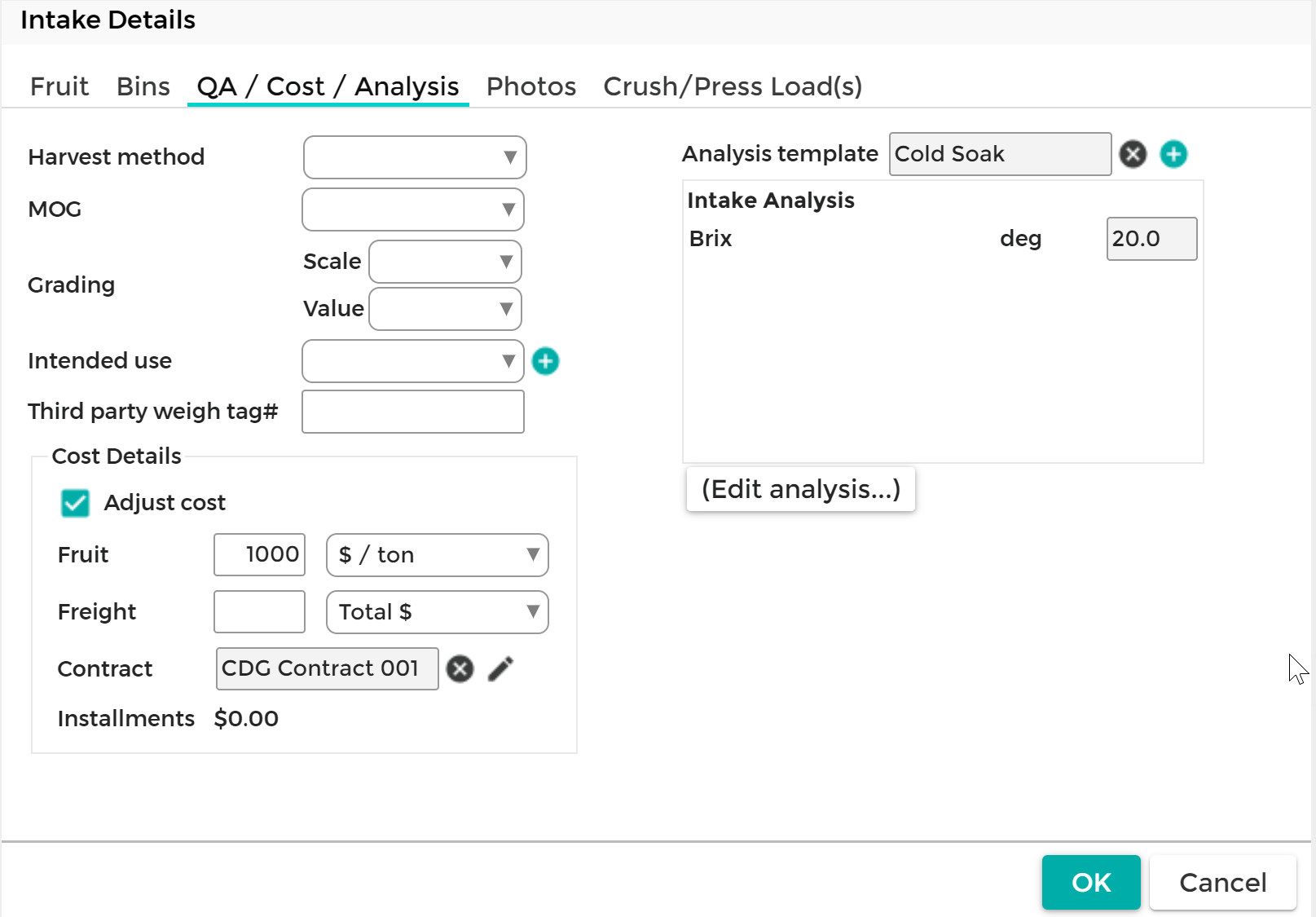Click the Cost Details group label
The image size is (1316, 917).
[x=117, y=456]
